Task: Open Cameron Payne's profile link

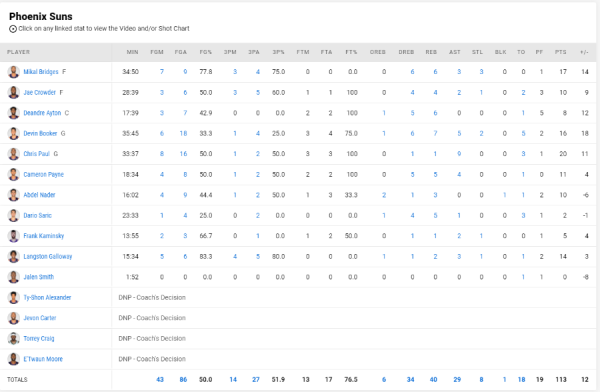Action: (x=44, y=175)
